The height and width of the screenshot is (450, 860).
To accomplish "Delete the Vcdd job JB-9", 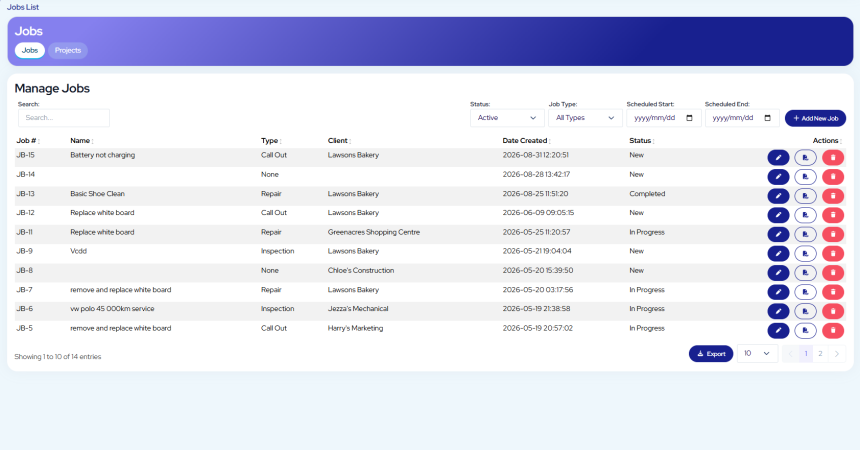I will click(x=833, y=254).
